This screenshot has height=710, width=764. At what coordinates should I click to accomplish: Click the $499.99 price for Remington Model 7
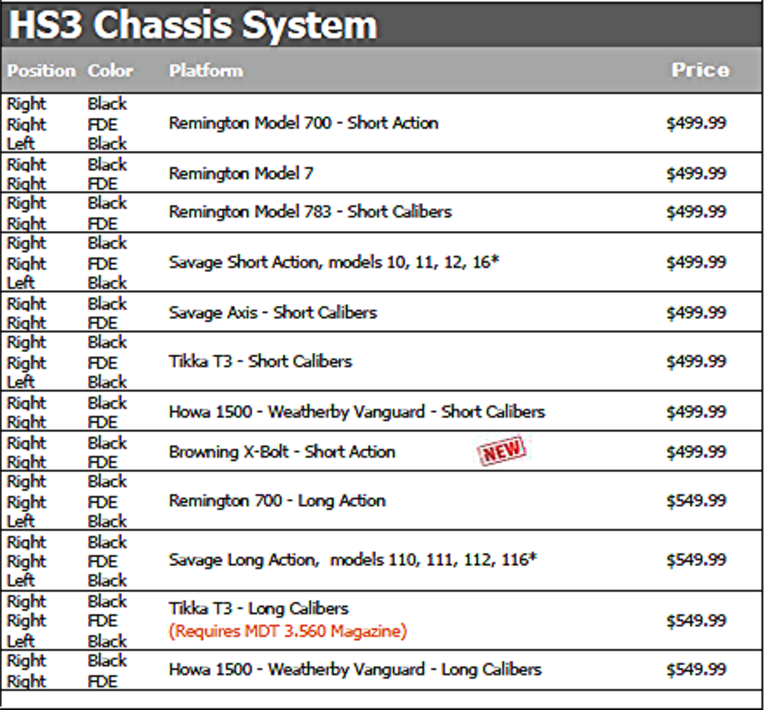pyautogui.click(x=696, y=173)
